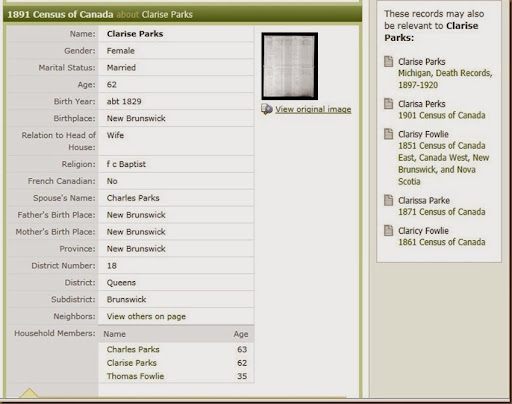This screenshot has height=404, width=512.
Task: Expand the yellow triangle marker at bottom
Action: 29,393
